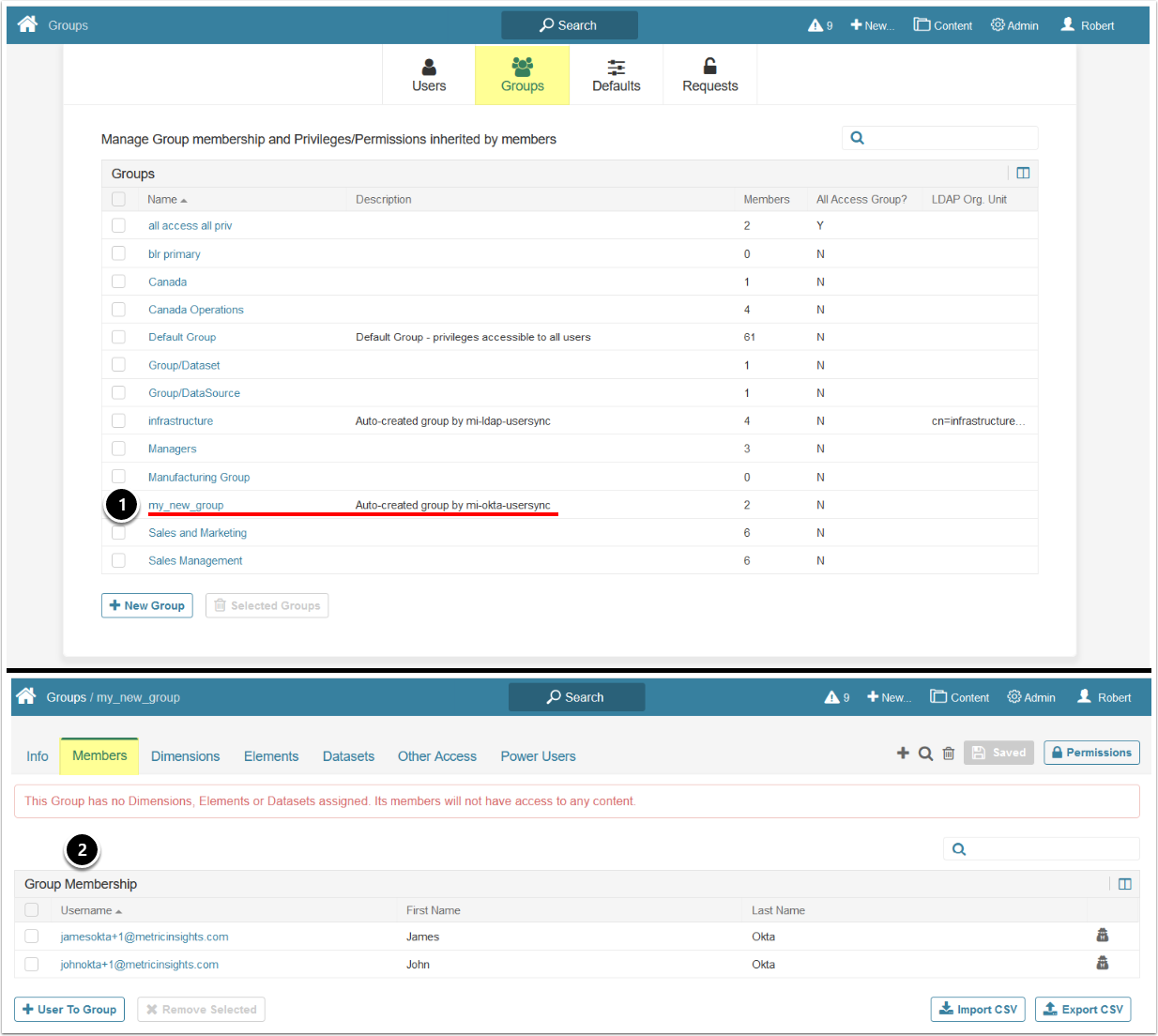Click the Export CSV button
Screen dimensions: 1158x1036
[1082, 1009]
